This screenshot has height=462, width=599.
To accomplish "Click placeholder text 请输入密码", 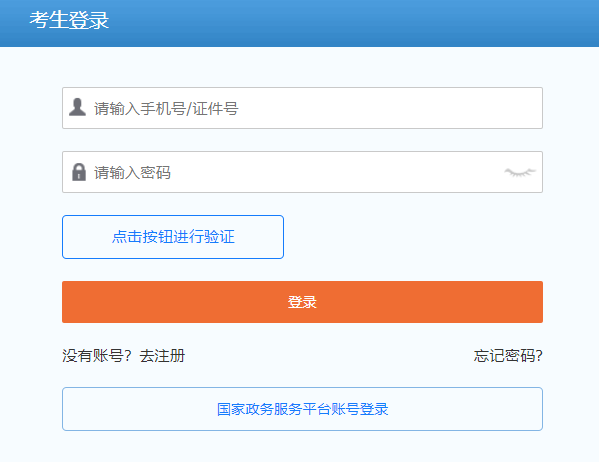I will [x=132, y=173].
